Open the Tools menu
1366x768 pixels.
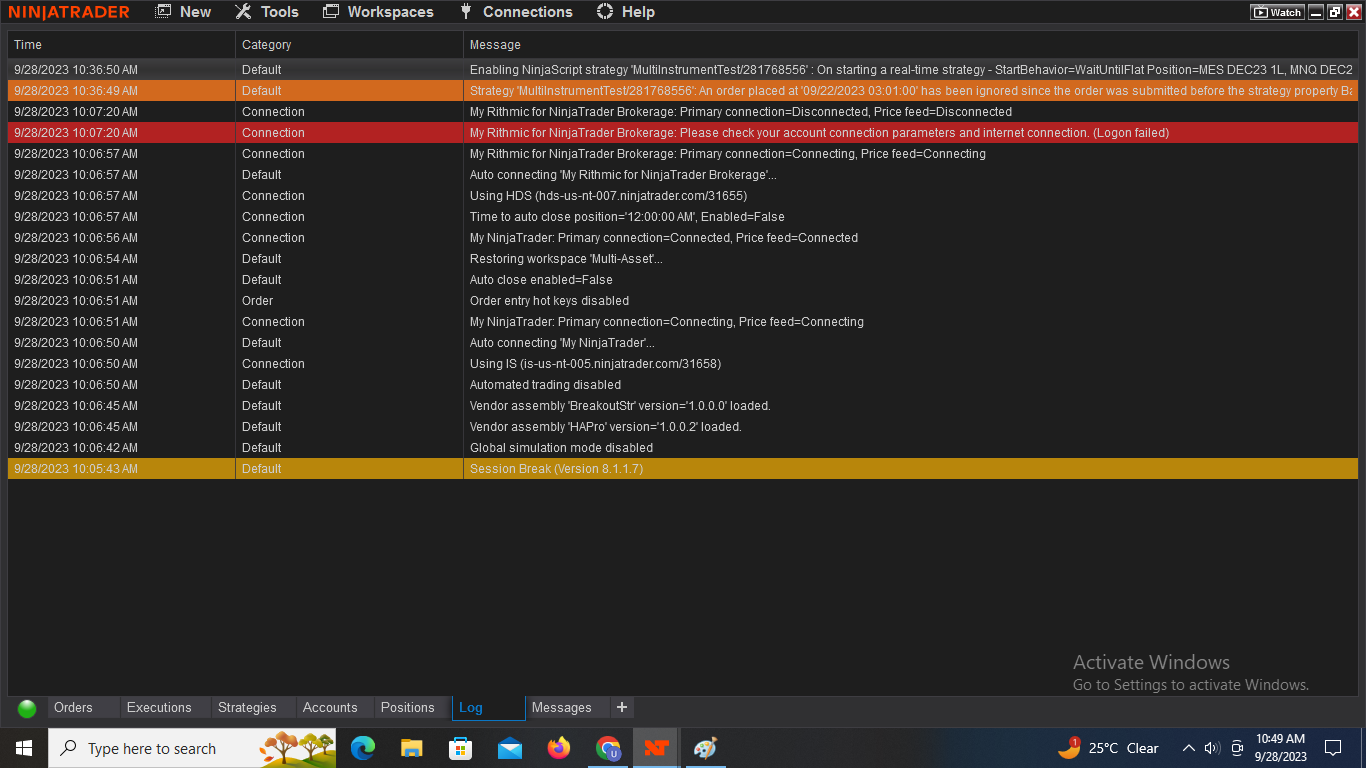[x=267, y=12]
